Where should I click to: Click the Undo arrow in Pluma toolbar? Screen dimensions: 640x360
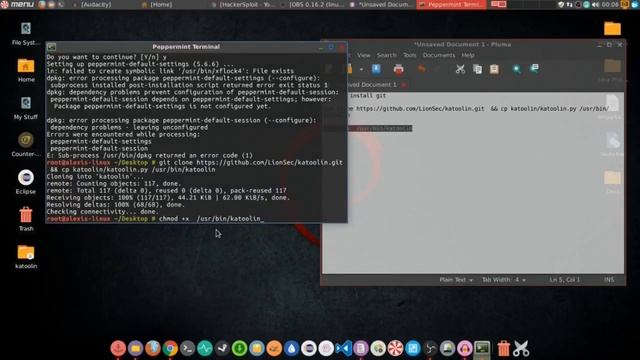pos(421,69)
